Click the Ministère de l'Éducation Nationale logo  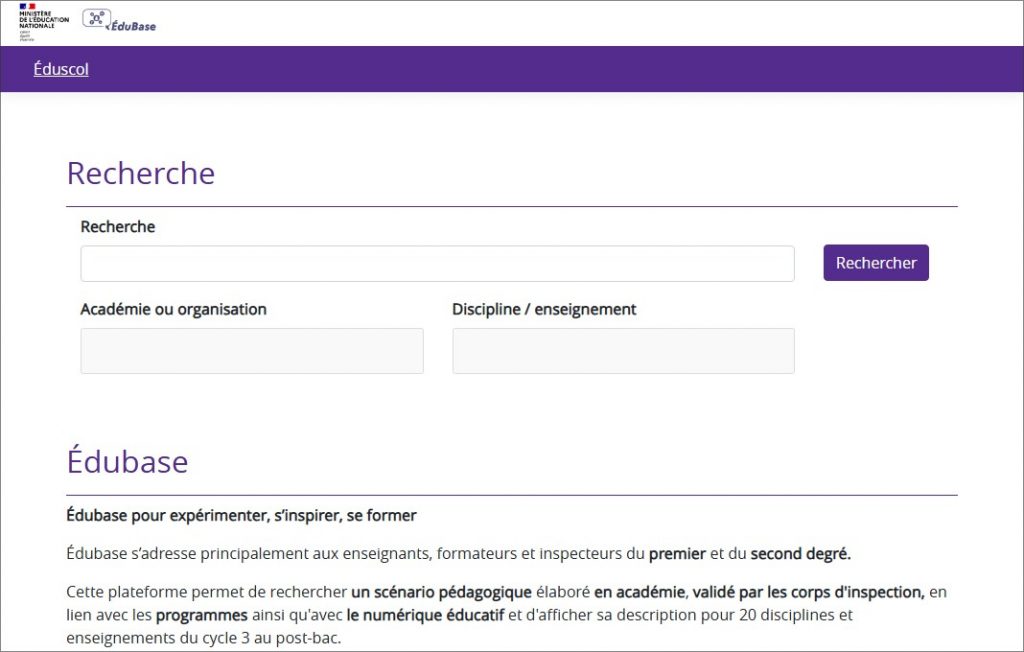pyautogui.click(x=43, y=21)
